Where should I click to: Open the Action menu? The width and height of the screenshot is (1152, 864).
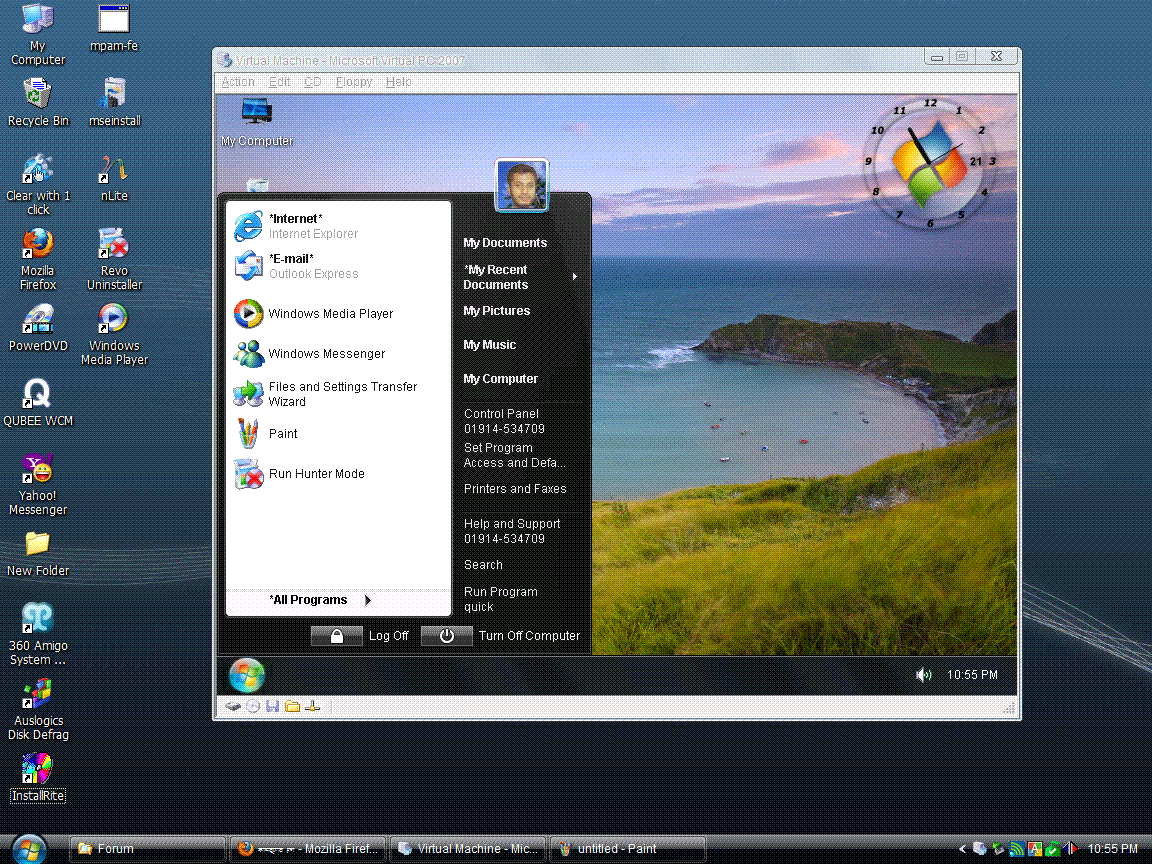238,82
